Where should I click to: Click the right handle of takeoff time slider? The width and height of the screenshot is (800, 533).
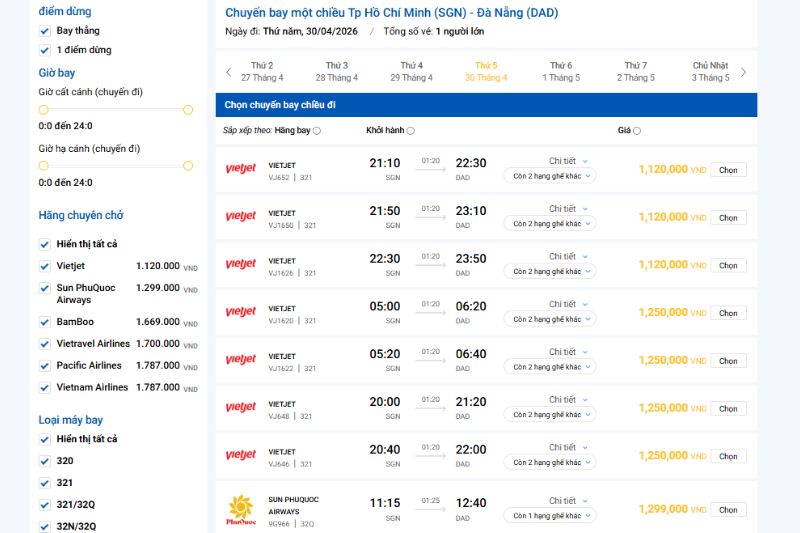[x=188, y=110]
